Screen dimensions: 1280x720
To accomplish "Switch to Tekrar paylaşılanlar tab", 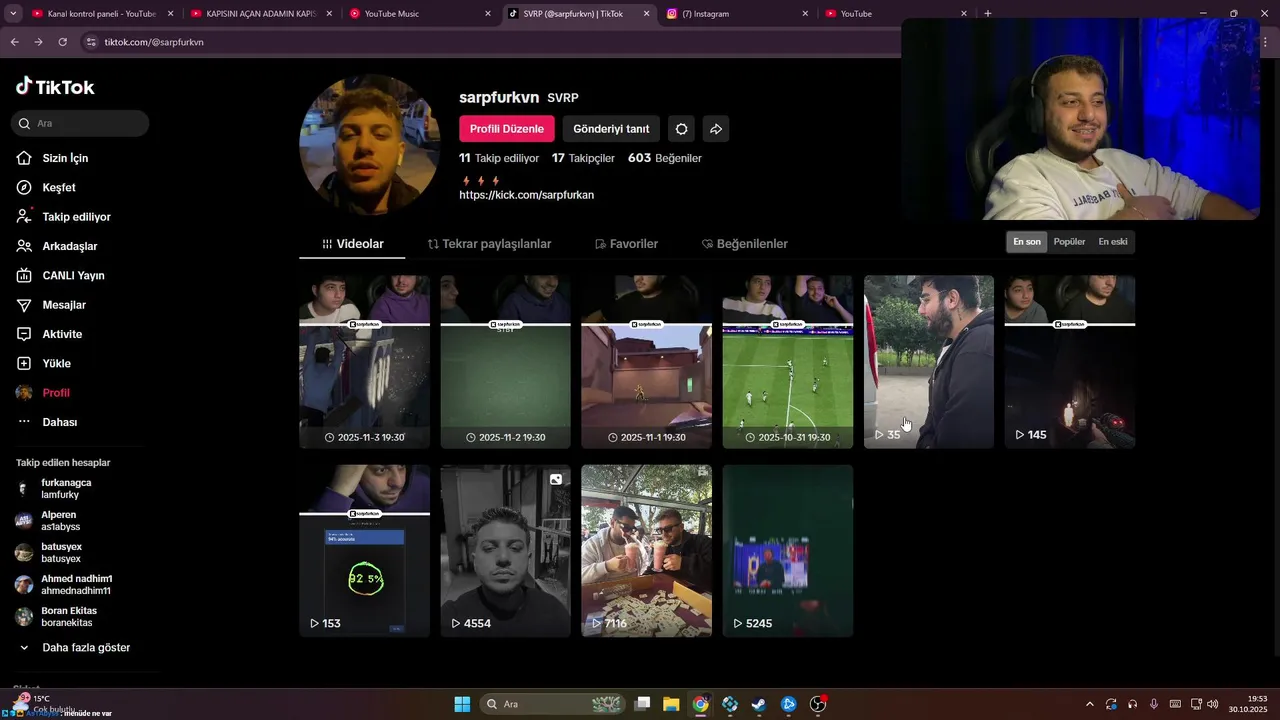I will pyautogui.click(x=489, y=244).
